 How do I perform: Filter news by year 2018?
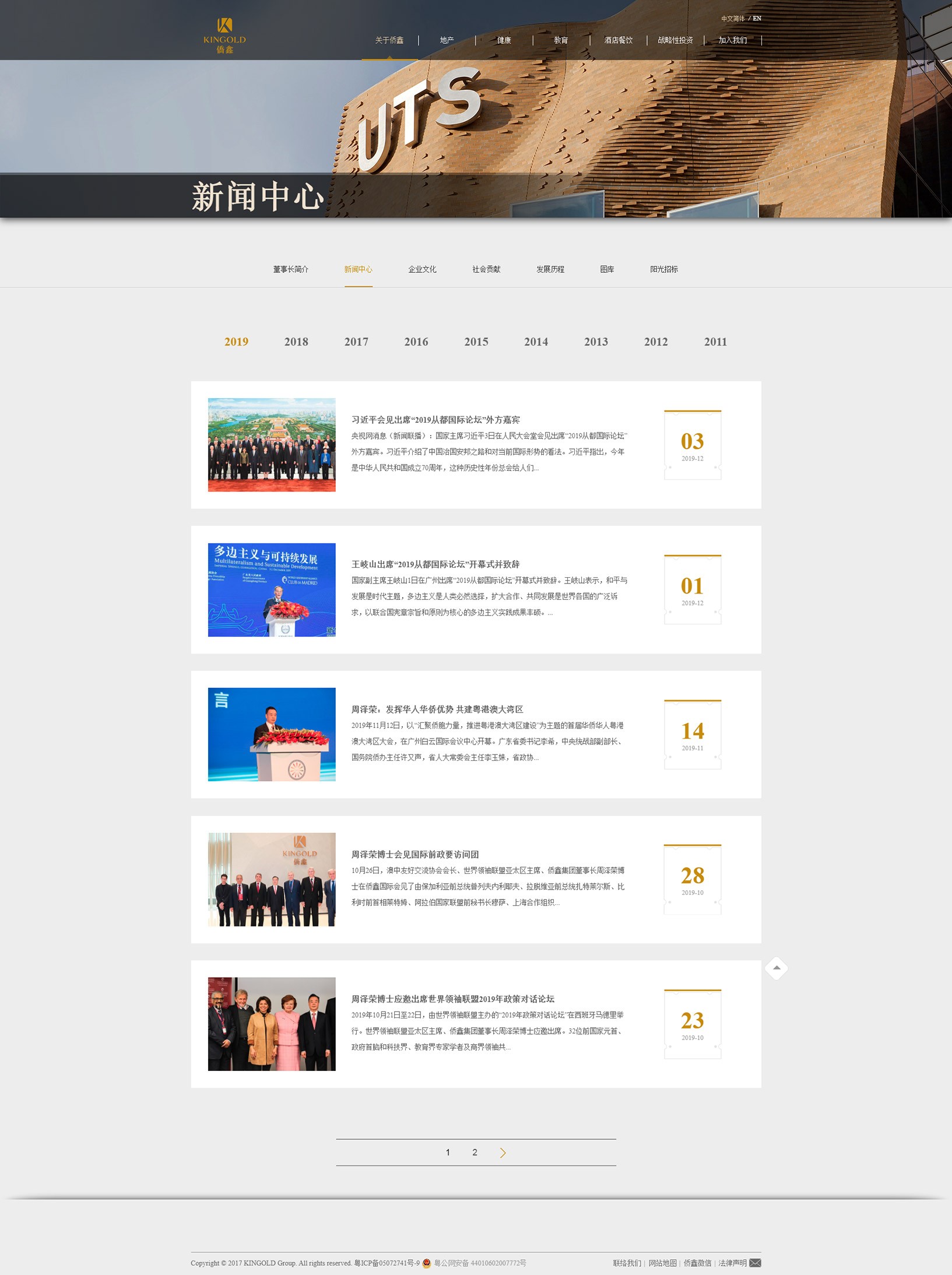click(296, 342)
